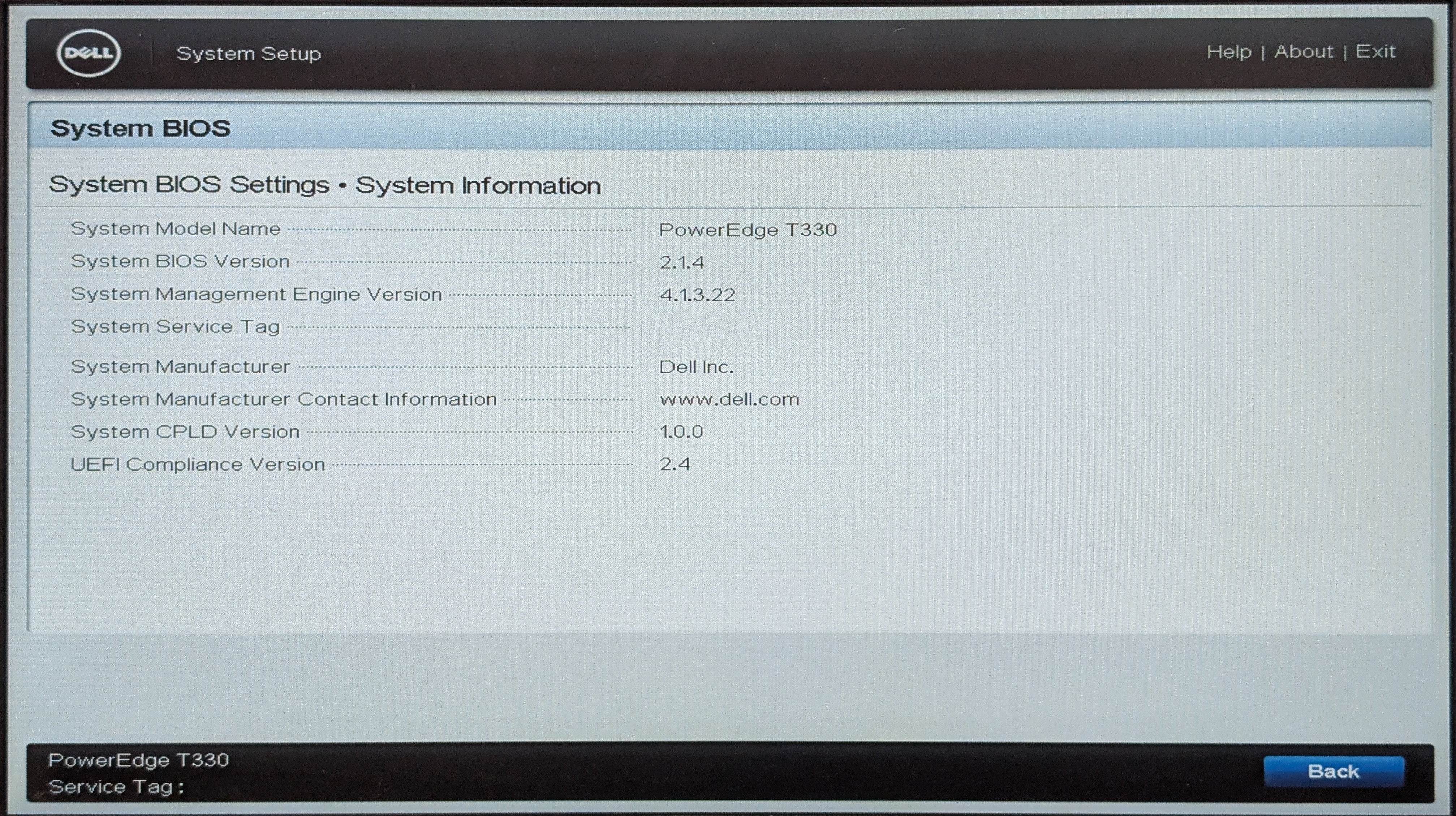Viewport: 1456px width, 816px height.
Task: Click the System Setup header title
Action: 249,54
